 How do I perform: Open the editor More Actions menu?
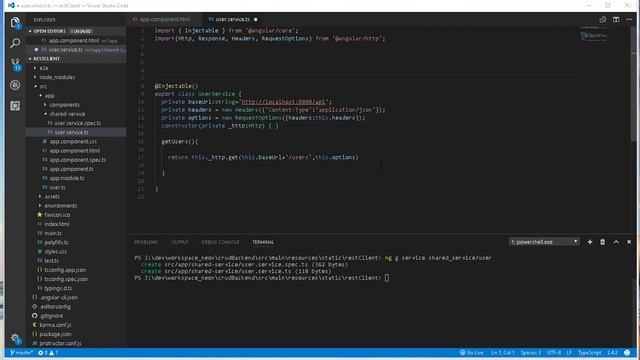pyautogui.click(x=629, y=19)
